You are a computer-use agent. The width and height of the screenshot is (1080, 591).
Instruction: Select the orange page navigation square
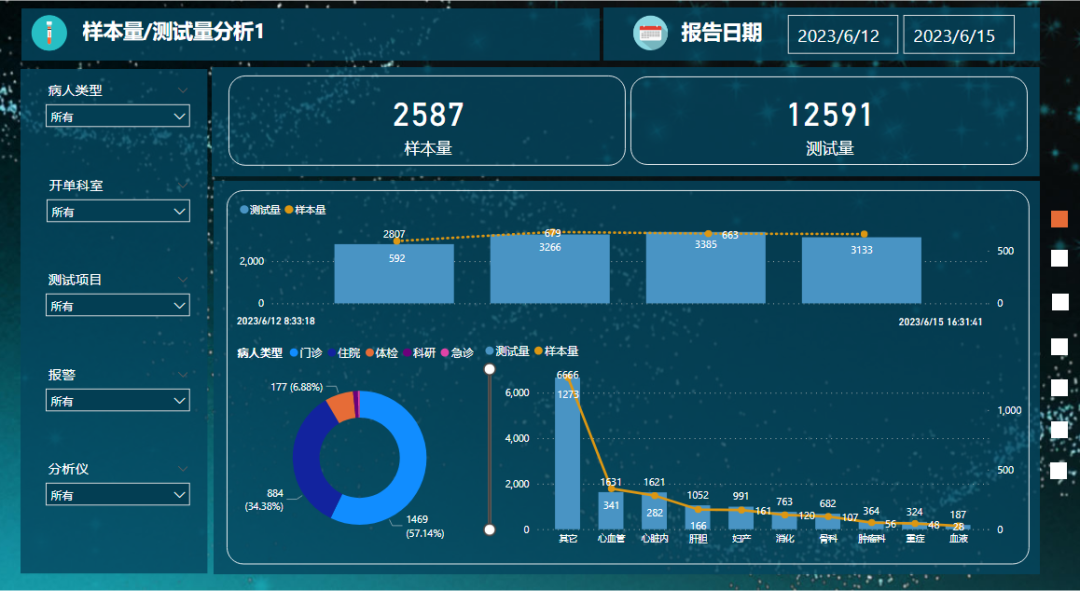point(1059,219)
